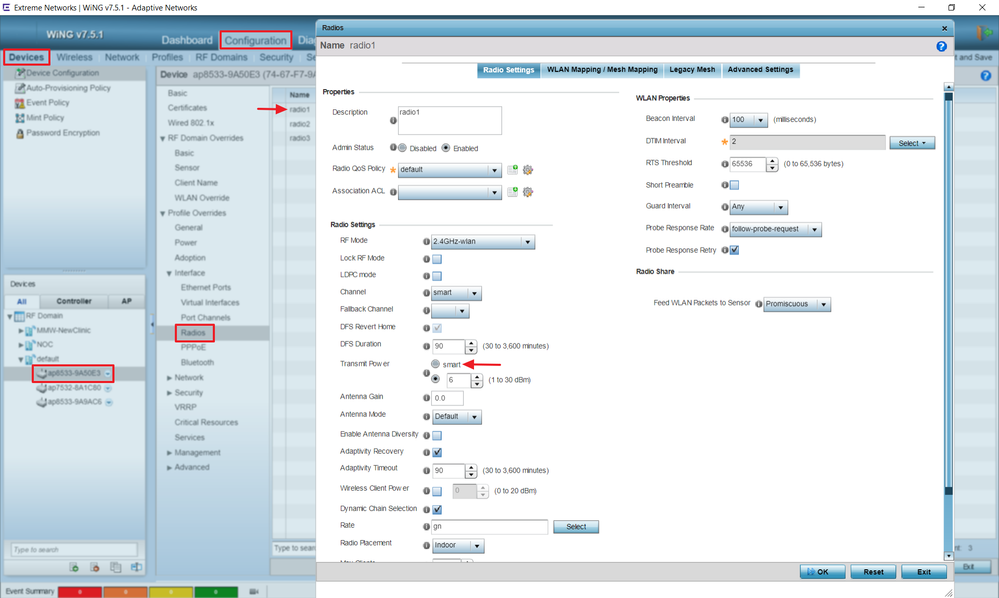Set Admin Status to Enabled

click(446, 148)
